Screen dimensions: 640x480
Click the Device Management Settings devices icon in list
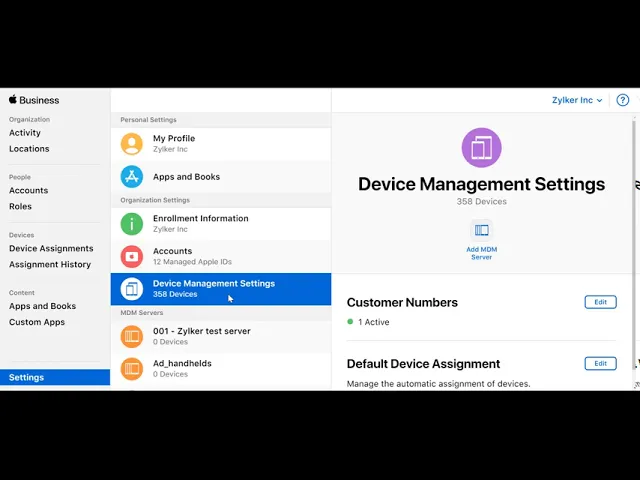(132, 289)
